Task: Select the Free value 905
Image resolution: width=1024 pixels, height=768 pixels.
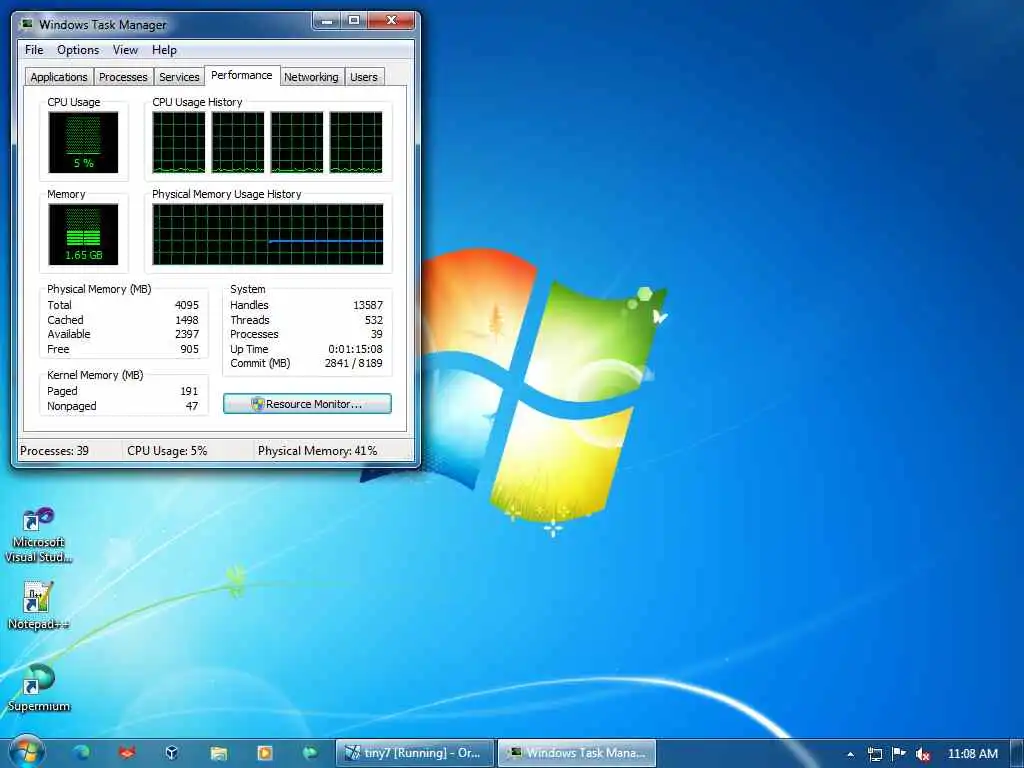Action: (189, 349)
